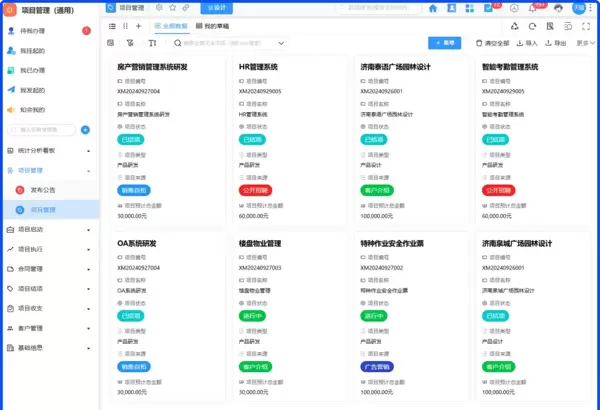Click the home icon in top bar
The image size is (600, 410).
pyautogui.click(x=433, y=8)
